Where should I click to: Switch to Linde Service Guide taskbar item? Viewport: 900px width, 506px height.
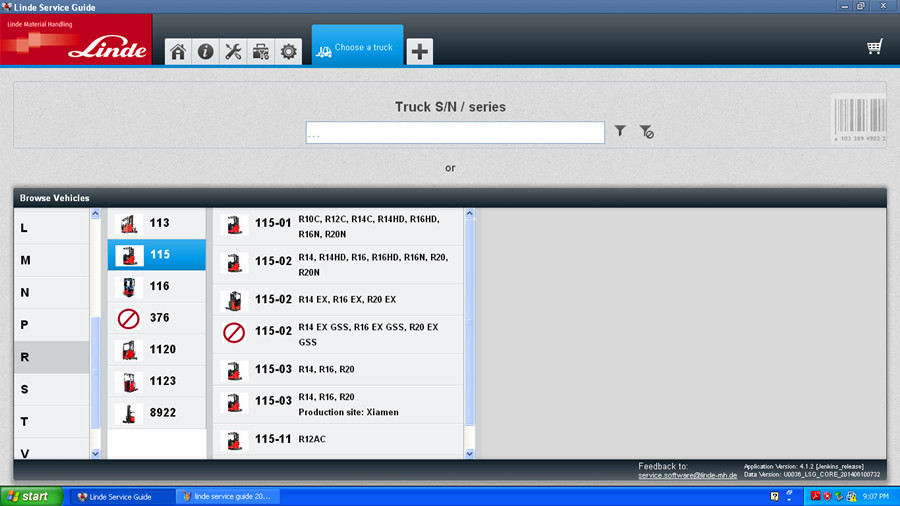pyautogui.click(x=121, y=497)
